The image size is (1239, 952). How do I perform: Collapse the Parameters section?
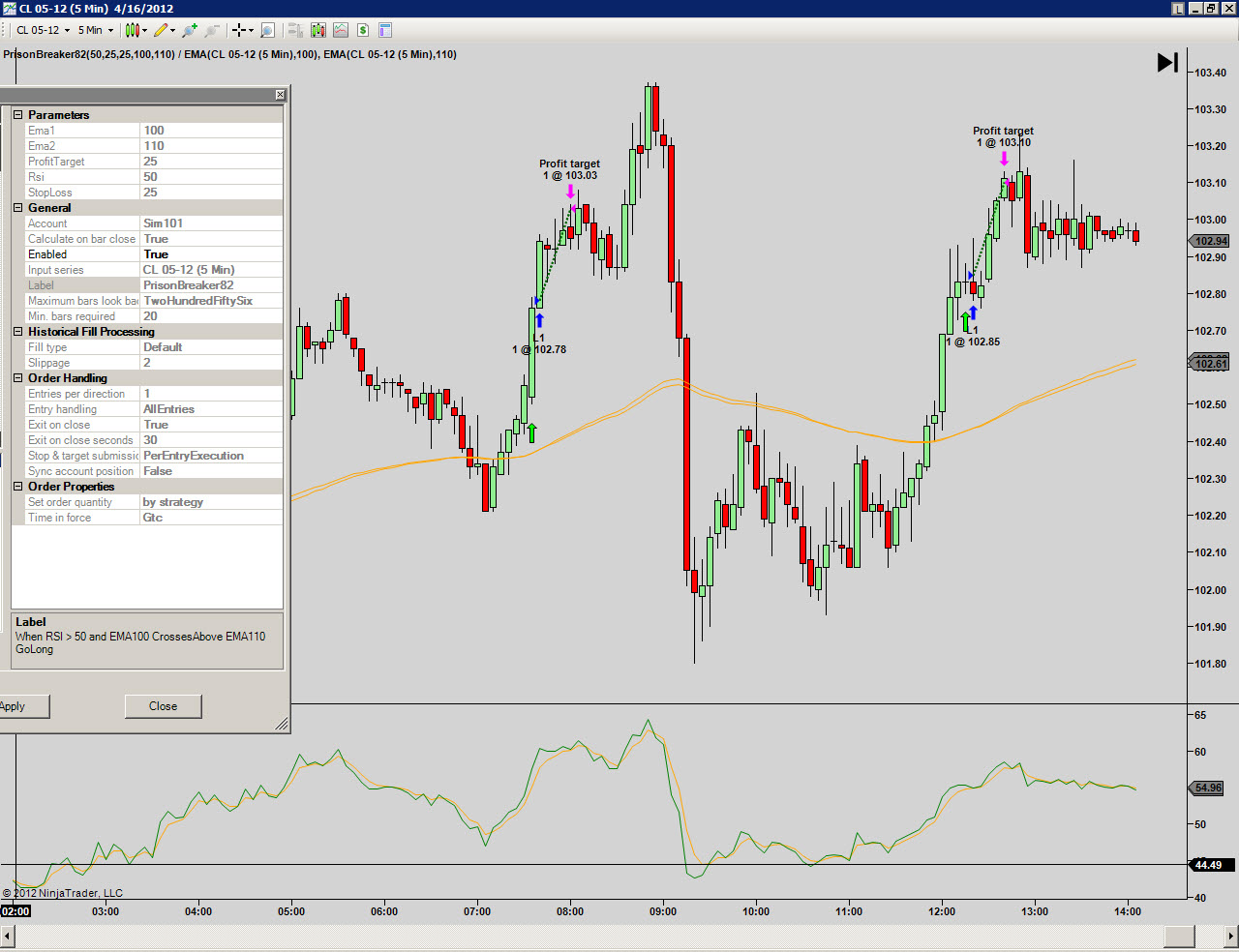click(17, 115)
